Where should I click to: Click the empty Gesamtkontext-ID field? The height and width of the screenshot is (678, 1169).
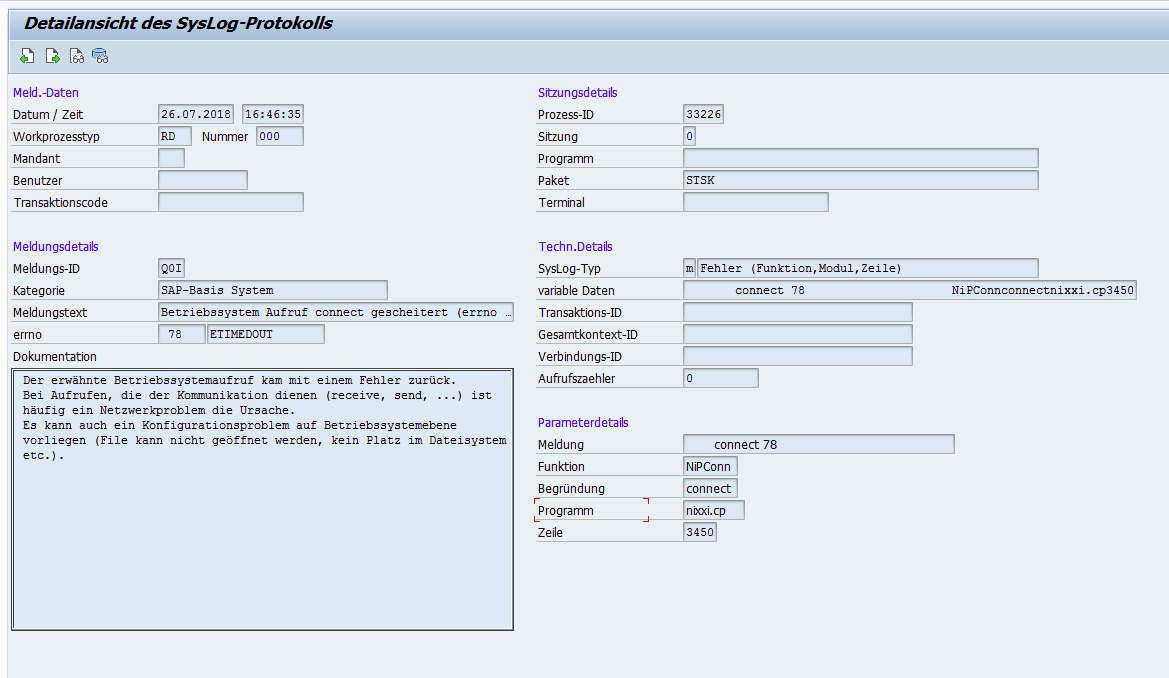click(x=798, y=334)
